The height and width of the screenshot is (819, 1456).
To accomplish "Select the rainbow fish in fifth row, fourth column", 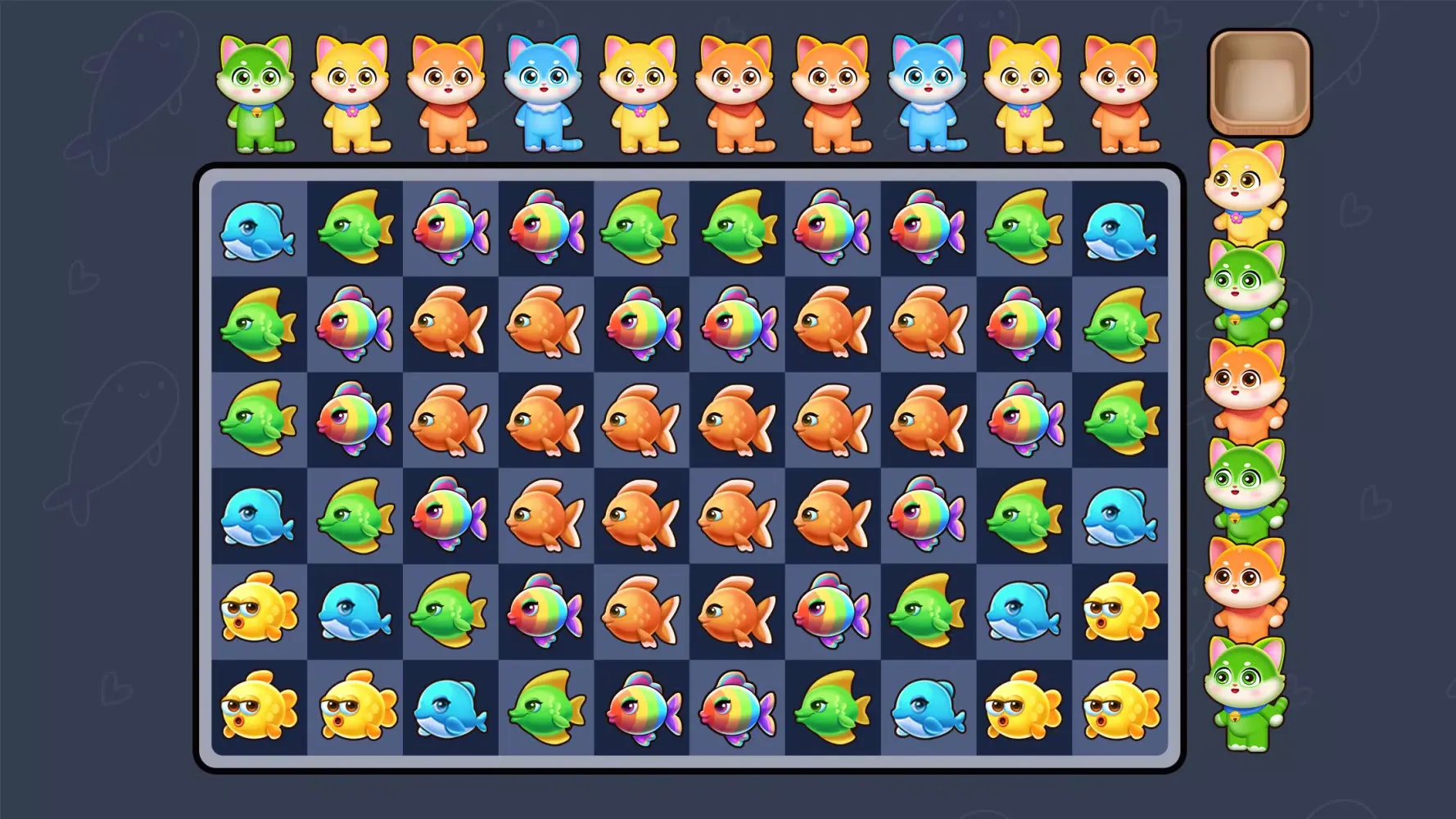I will 545,611.
